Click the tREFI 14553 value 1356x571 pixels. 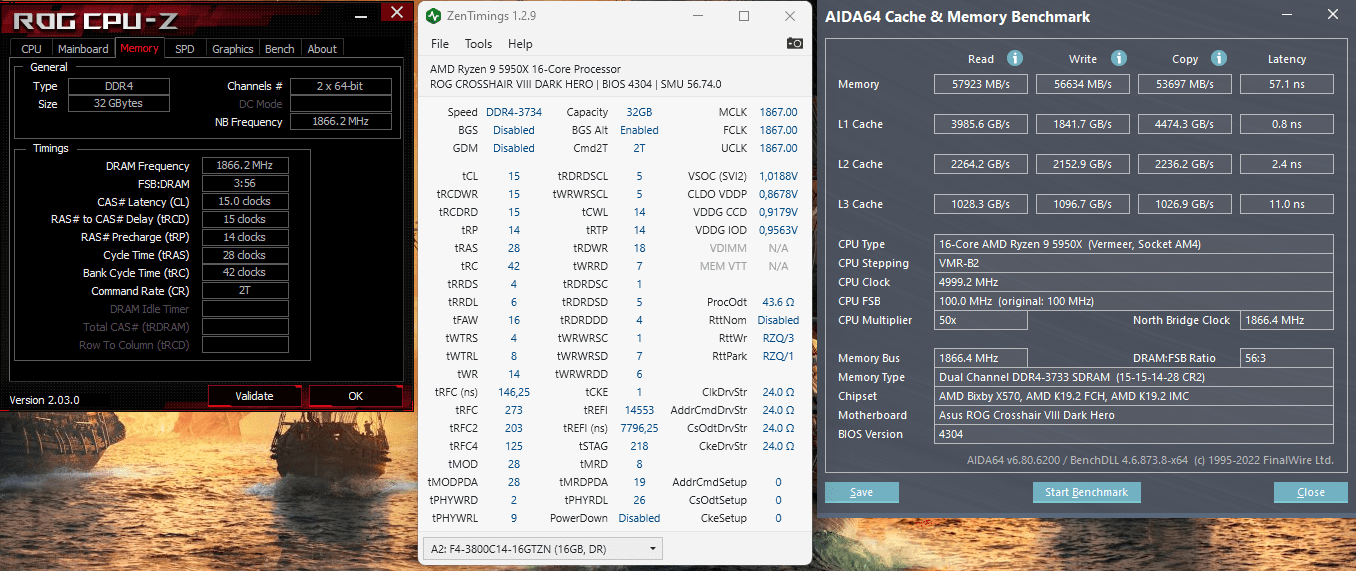[x=640, y=410]
